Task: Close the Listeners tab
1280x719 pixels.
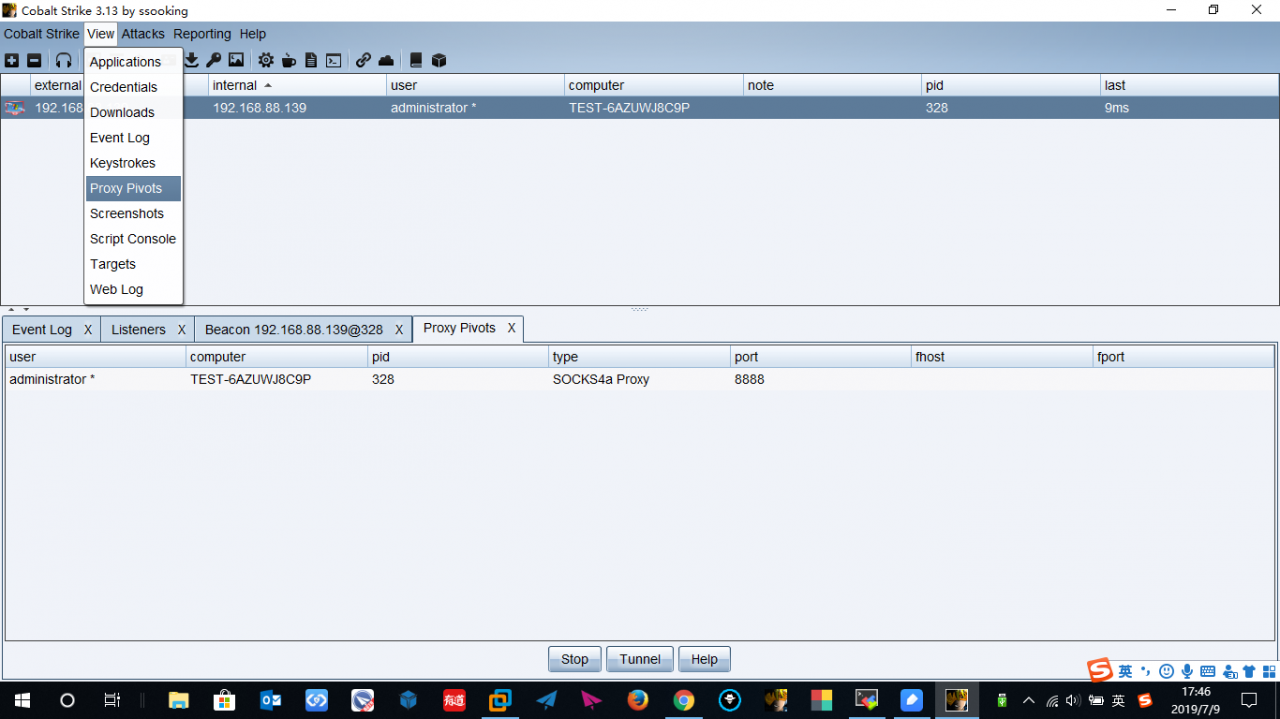Action: click(182, 330)
